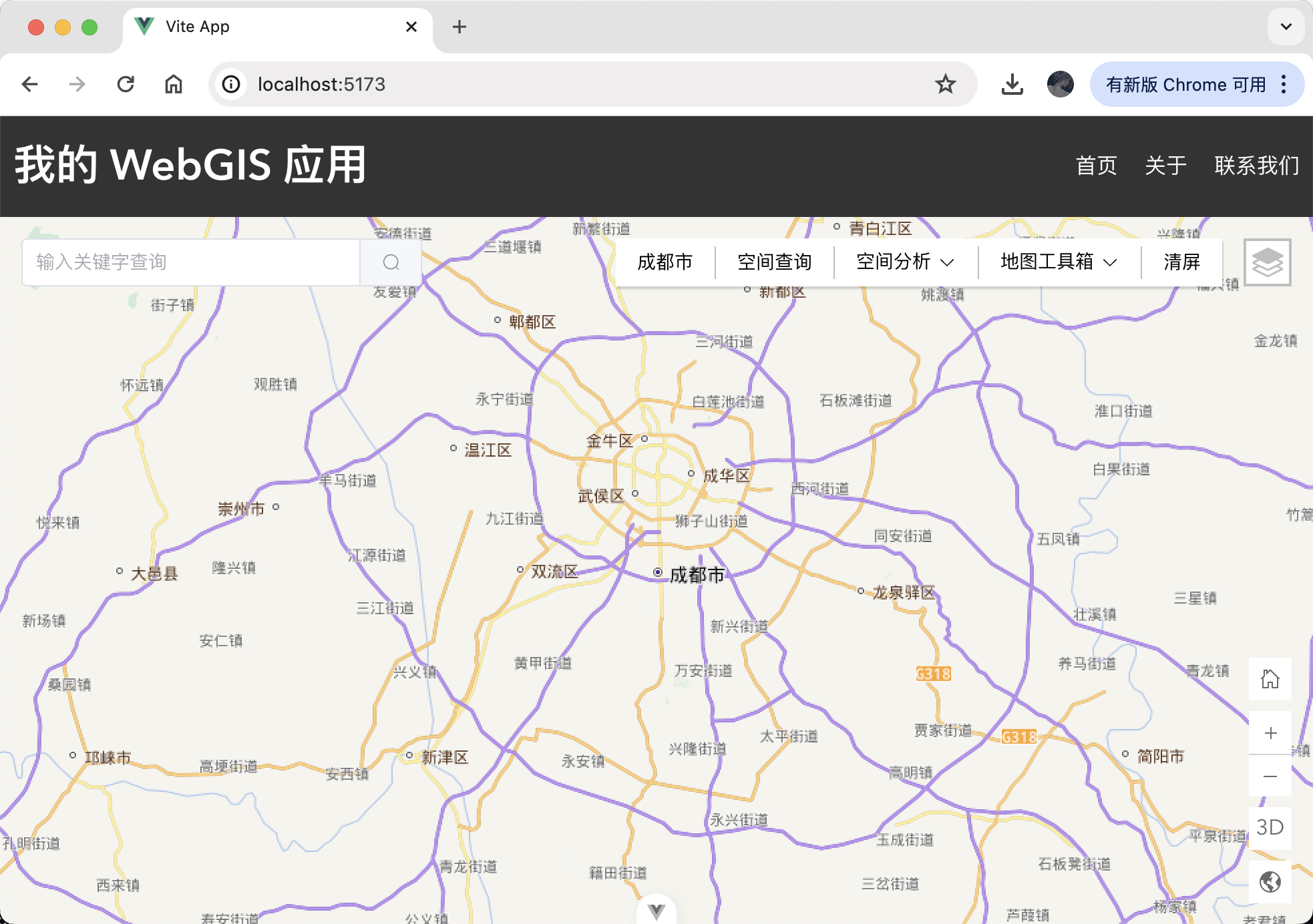This screenshot has width=1313, height=924.
Task: Open the 关于 link
Action: 1166,166
